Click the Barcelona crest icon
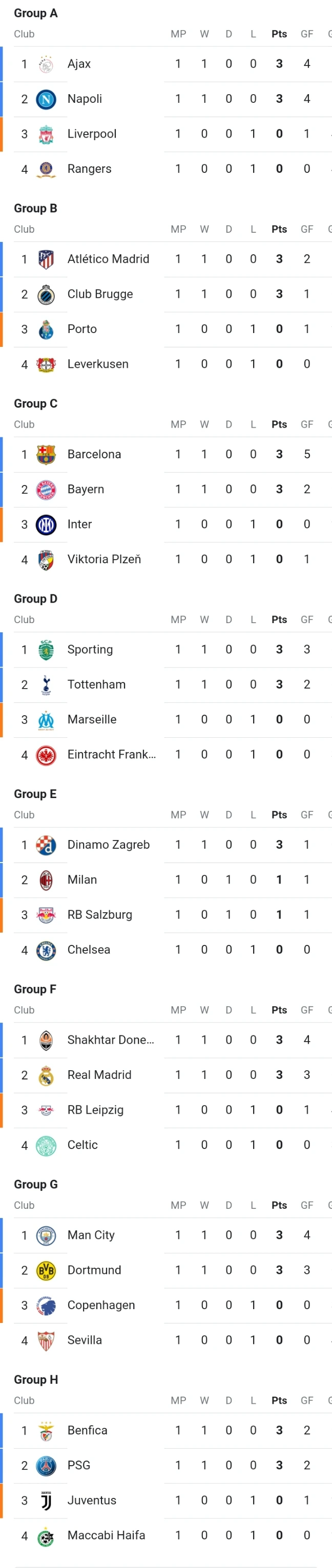This screenshot has height=1568, width=332. [x=46, y=455]
